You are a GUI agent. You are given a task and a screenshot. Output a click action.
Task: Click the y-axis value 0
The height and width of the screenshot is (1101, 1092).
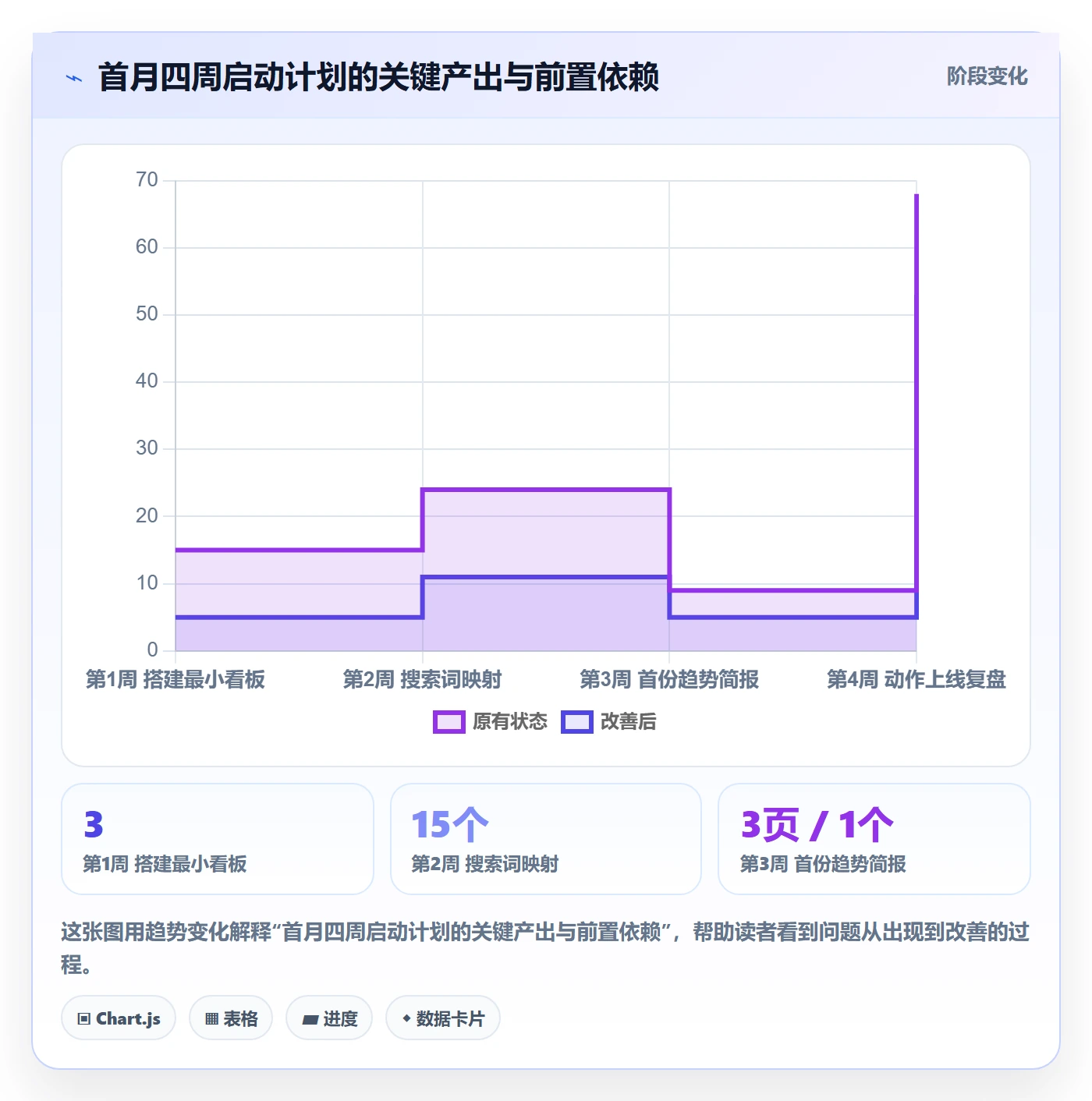pyautogui.click(x=153, y=650)
